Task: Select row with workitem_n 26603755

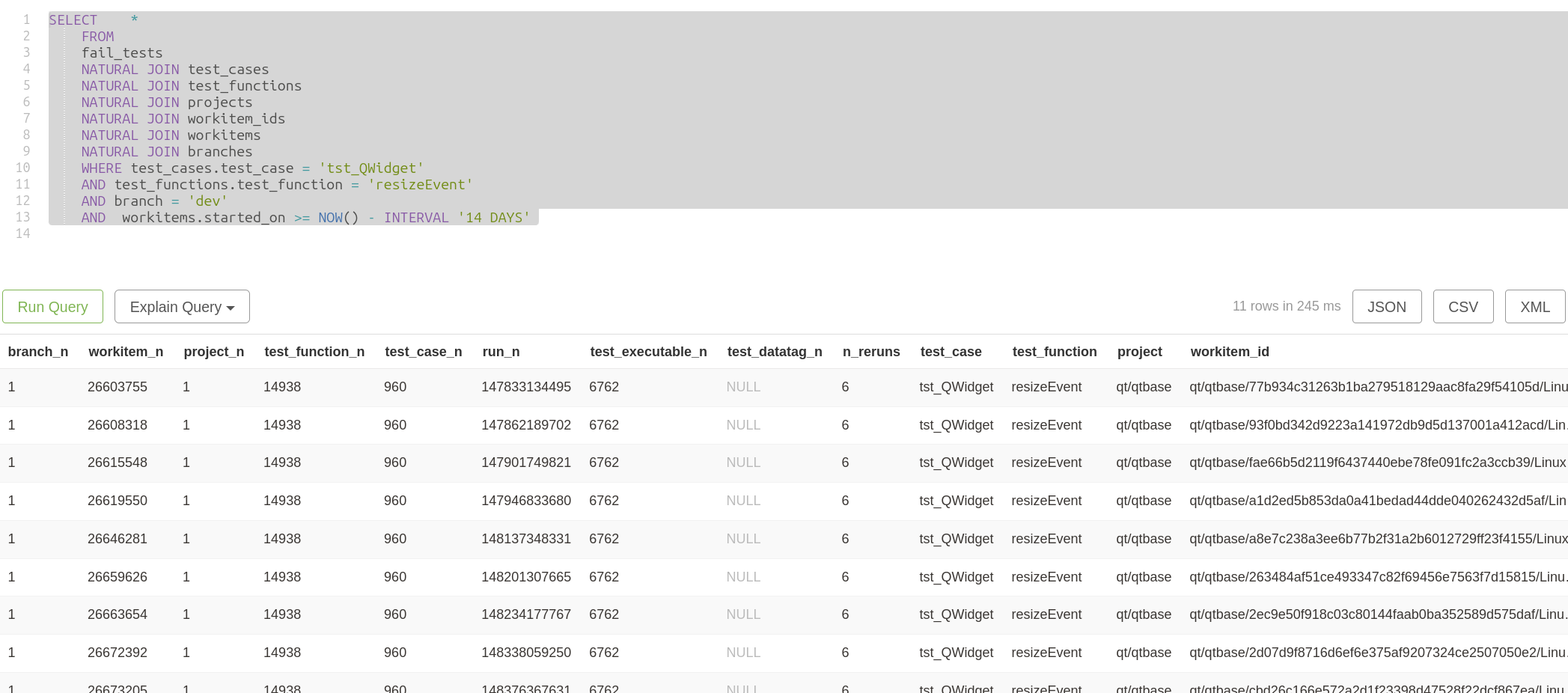Action: (x=118, y=387)
